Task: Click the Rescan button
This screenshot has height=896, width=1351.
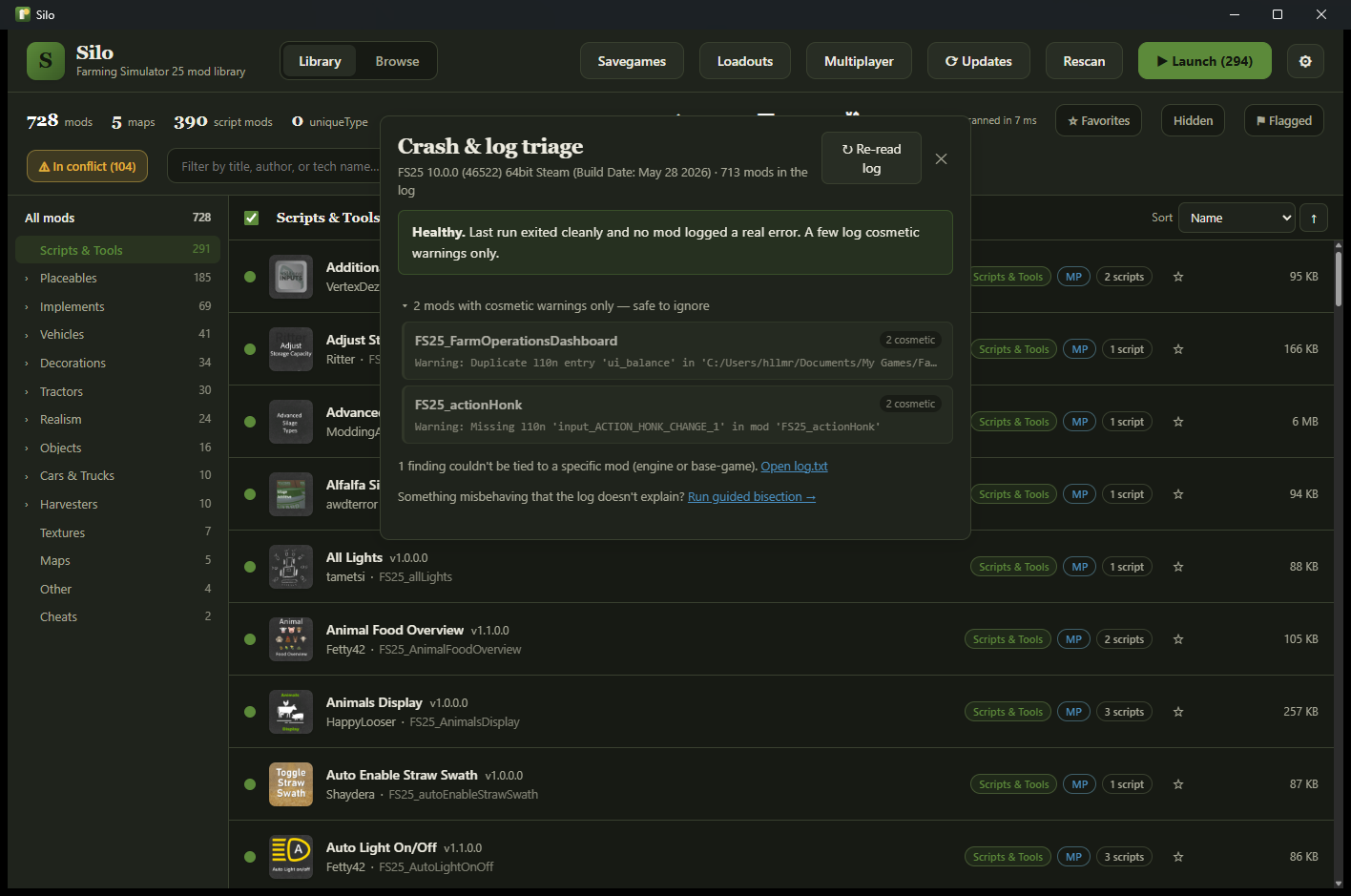Action: click(1084, 61)
